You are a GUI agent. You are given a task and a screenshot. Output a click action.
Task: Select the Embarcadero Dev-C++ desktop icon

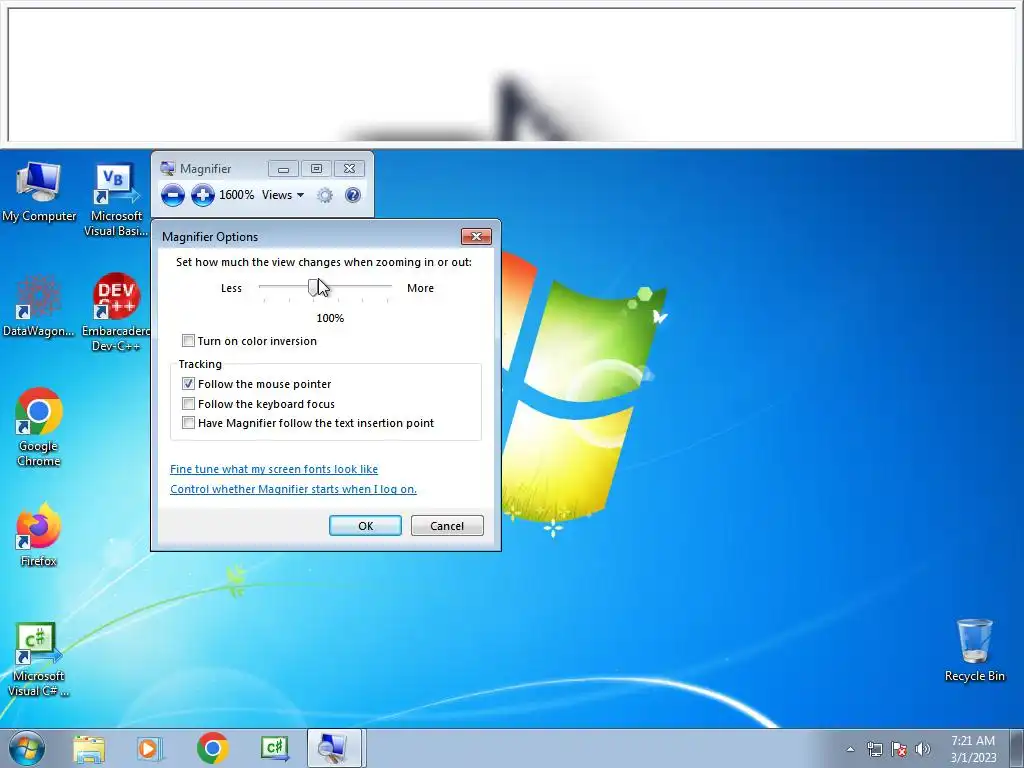pos(116,312)
